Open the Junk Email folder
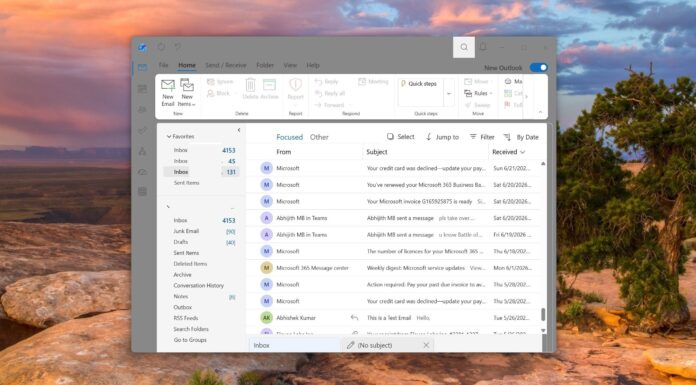This screenshot has height=385, width=696. tap(186, 231)
